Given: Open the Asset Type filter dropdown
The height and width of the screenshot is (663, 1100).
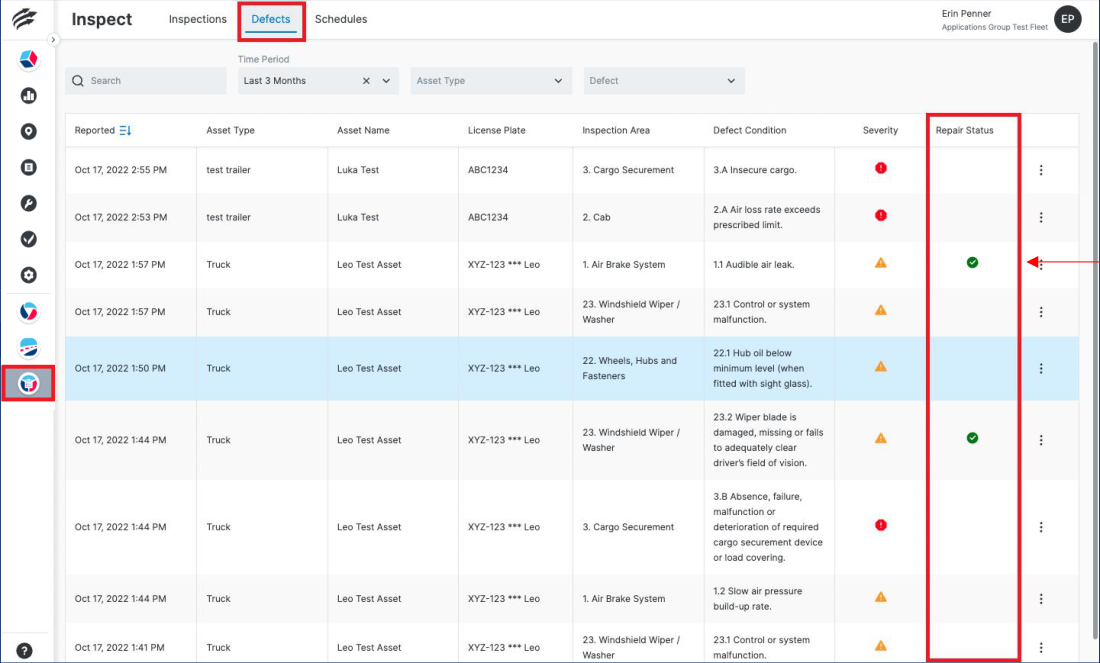Looking at the screenshot, I should point(489,81).
